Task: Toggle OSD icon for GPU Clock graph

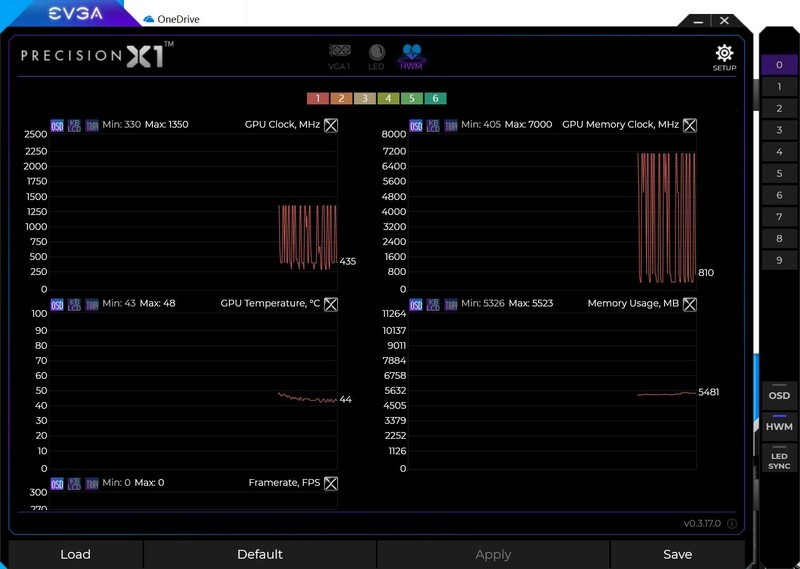Action: click(x=57, y=125)
